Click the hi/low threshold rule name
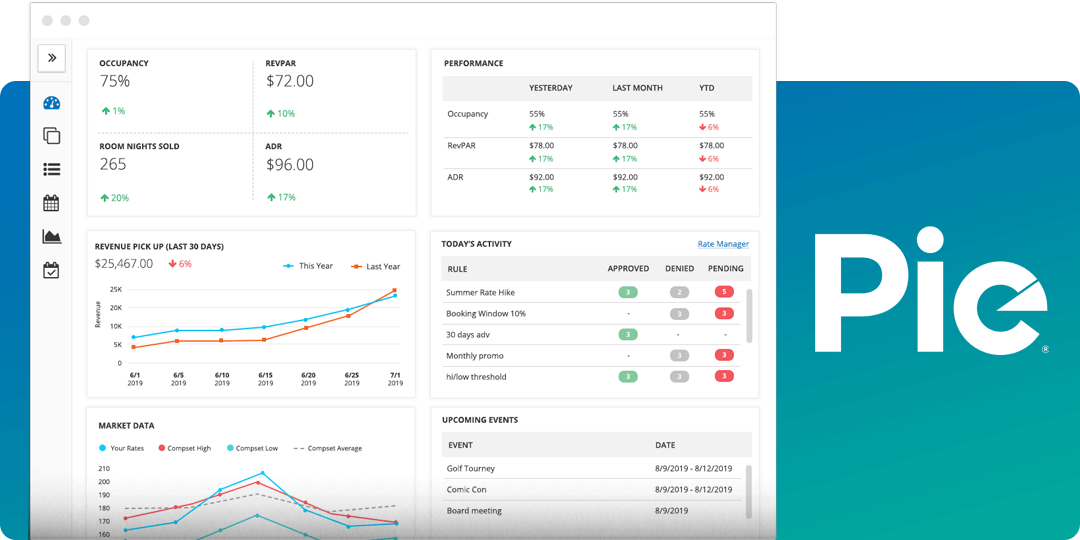 point(476,377)
